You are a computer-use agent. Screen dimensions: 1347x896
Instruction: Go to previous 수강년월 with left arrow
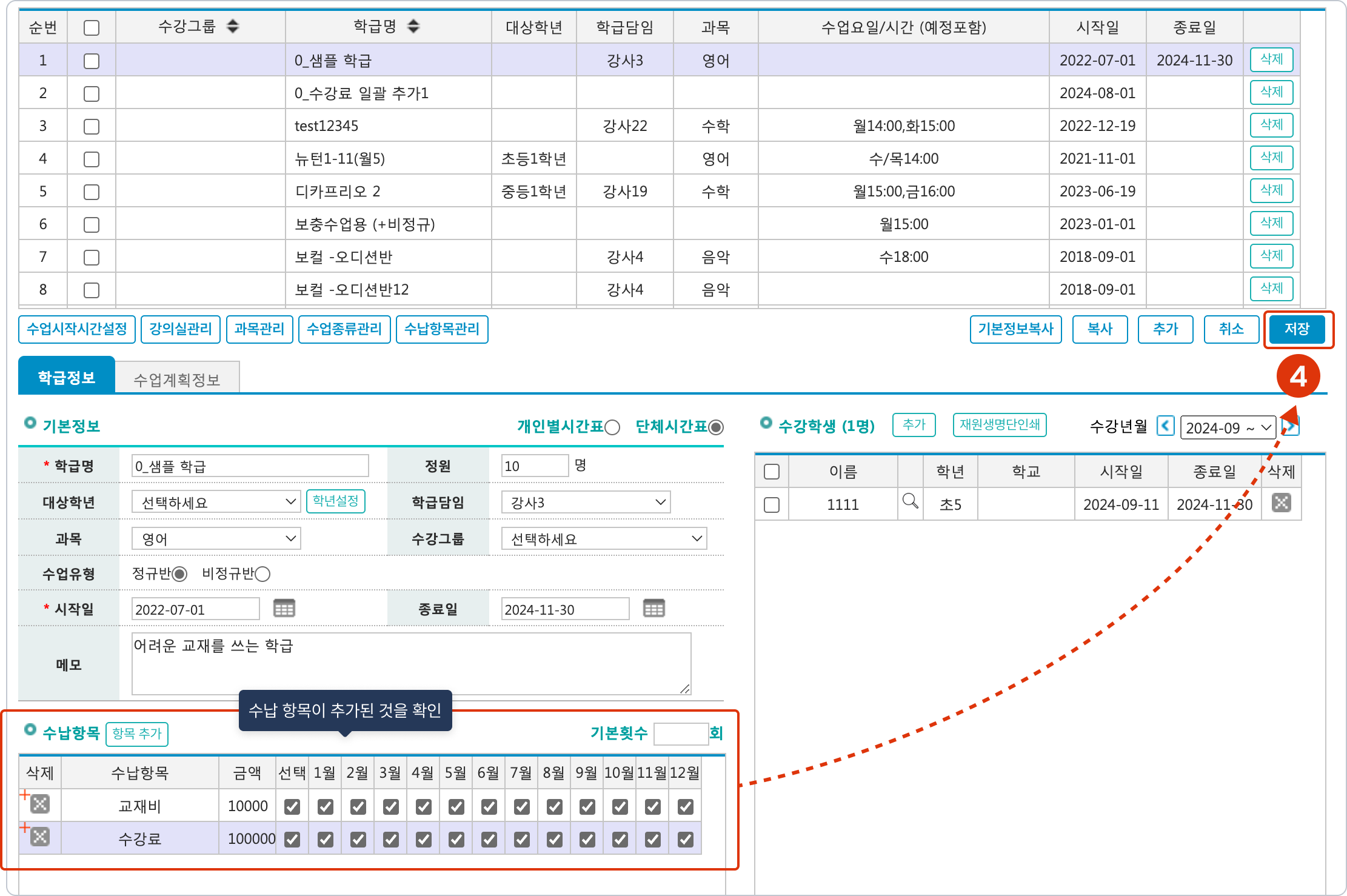1165,426
